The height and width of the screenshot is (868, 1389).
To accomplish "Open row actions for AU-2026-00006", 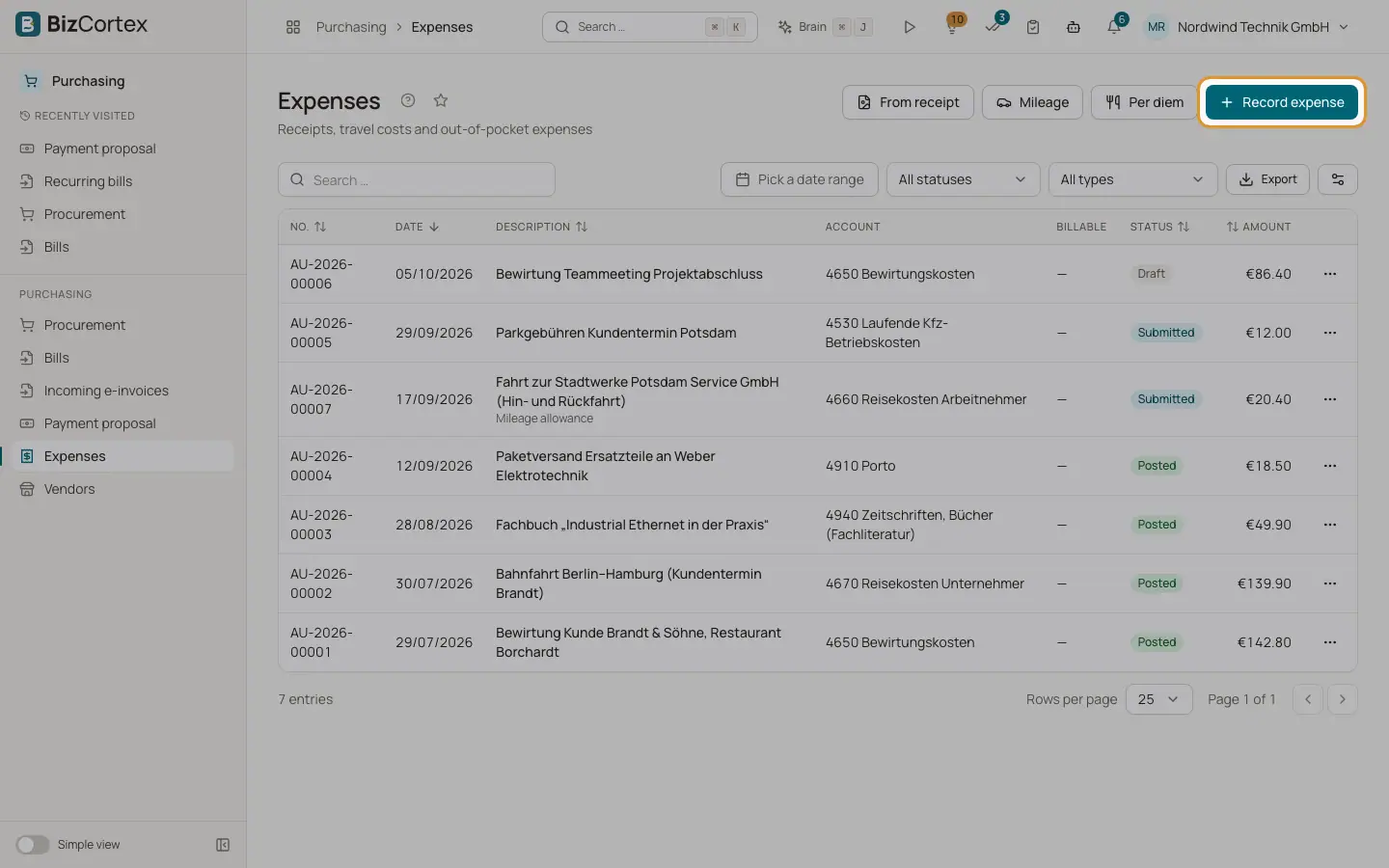I will pos(1330,274).
